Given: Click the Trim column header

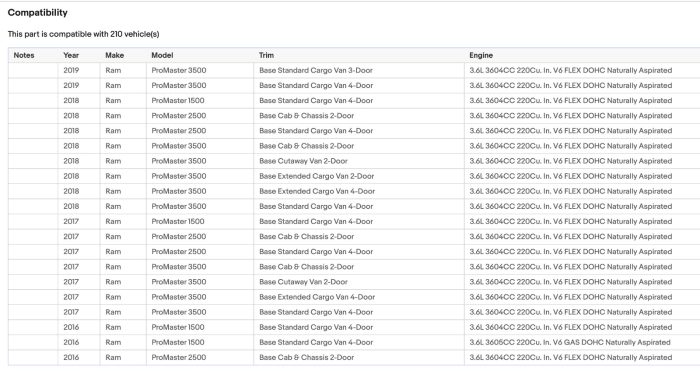Looking at the screenshot, I should click(x=267, y=55).
